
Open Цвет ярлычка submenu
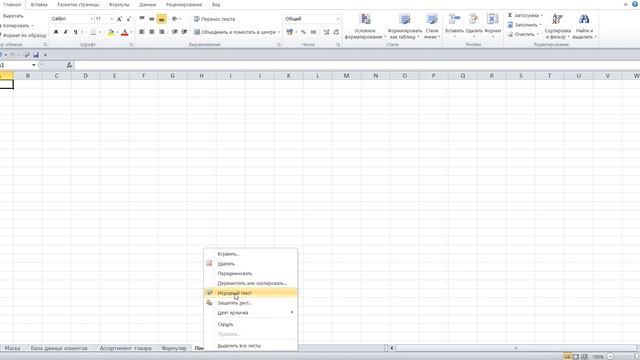tap(251, 312)
